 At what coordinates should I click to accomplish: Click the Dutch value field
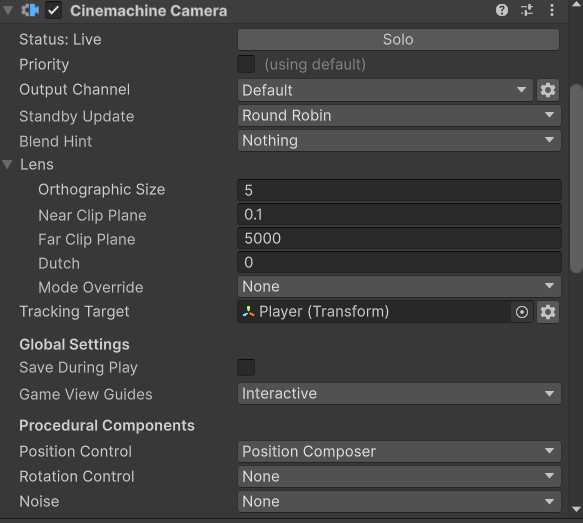[399, 262]
